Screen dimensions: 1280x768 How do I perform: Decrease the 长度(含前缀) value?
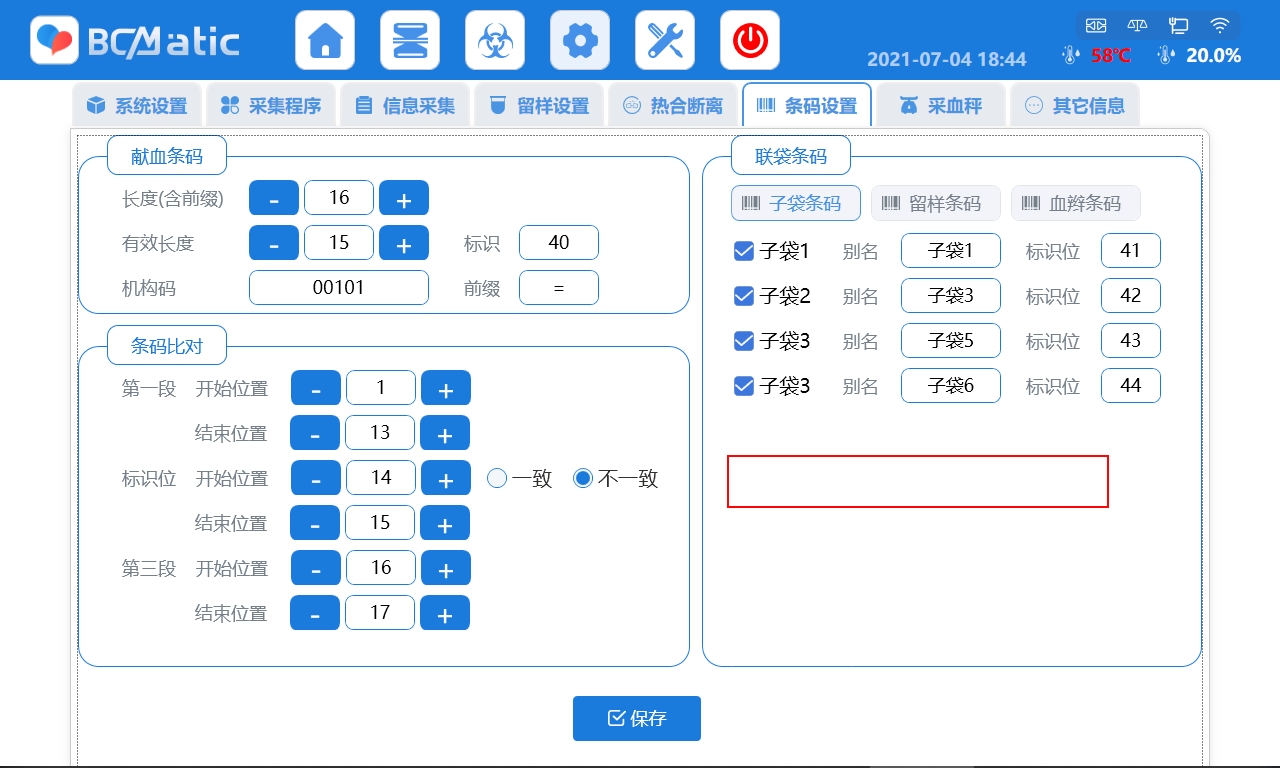274,198
